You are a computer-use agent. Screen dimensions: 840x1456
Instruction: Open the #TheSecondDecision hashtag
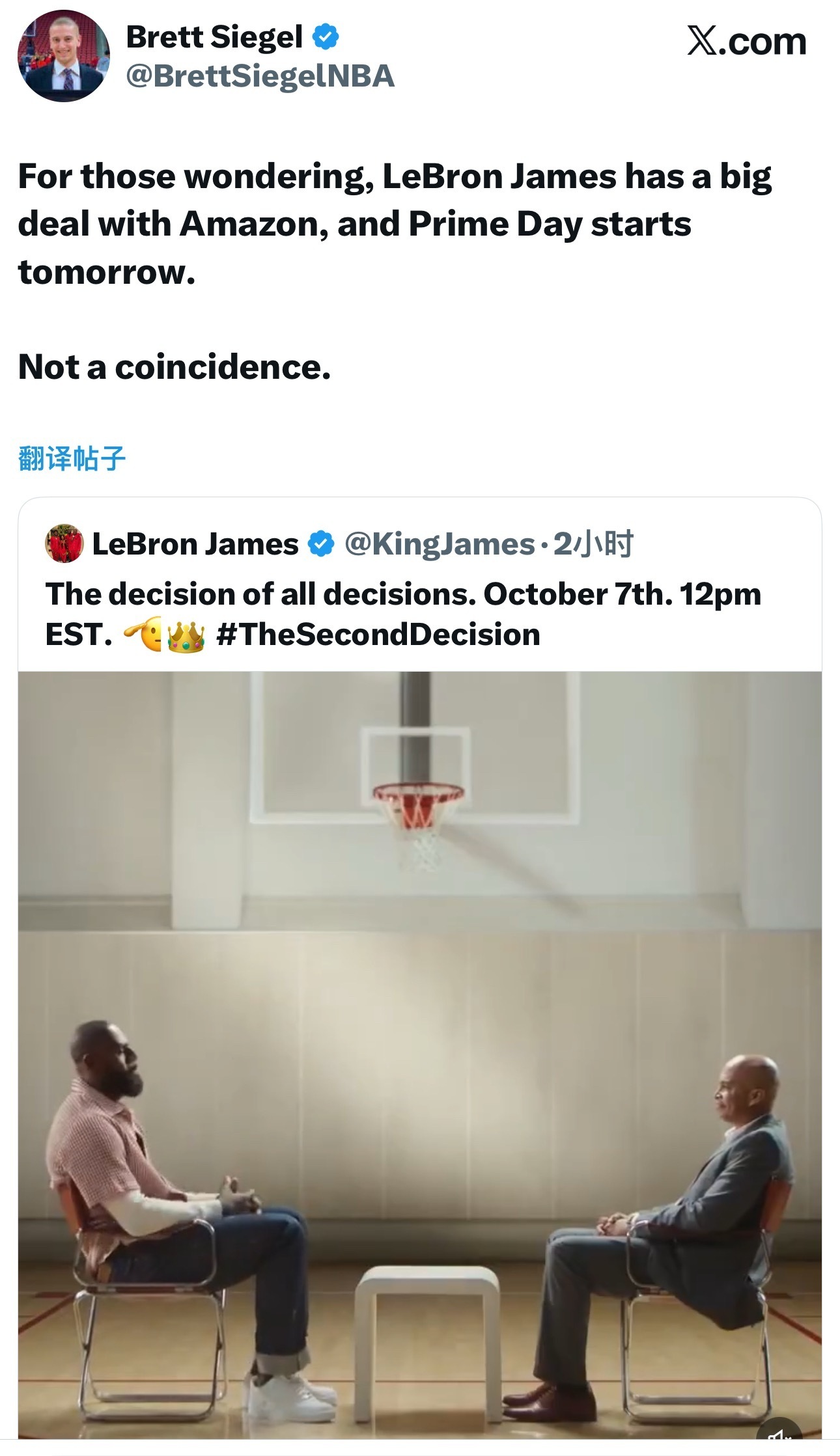pyautogui.click(x=378, y=635)
